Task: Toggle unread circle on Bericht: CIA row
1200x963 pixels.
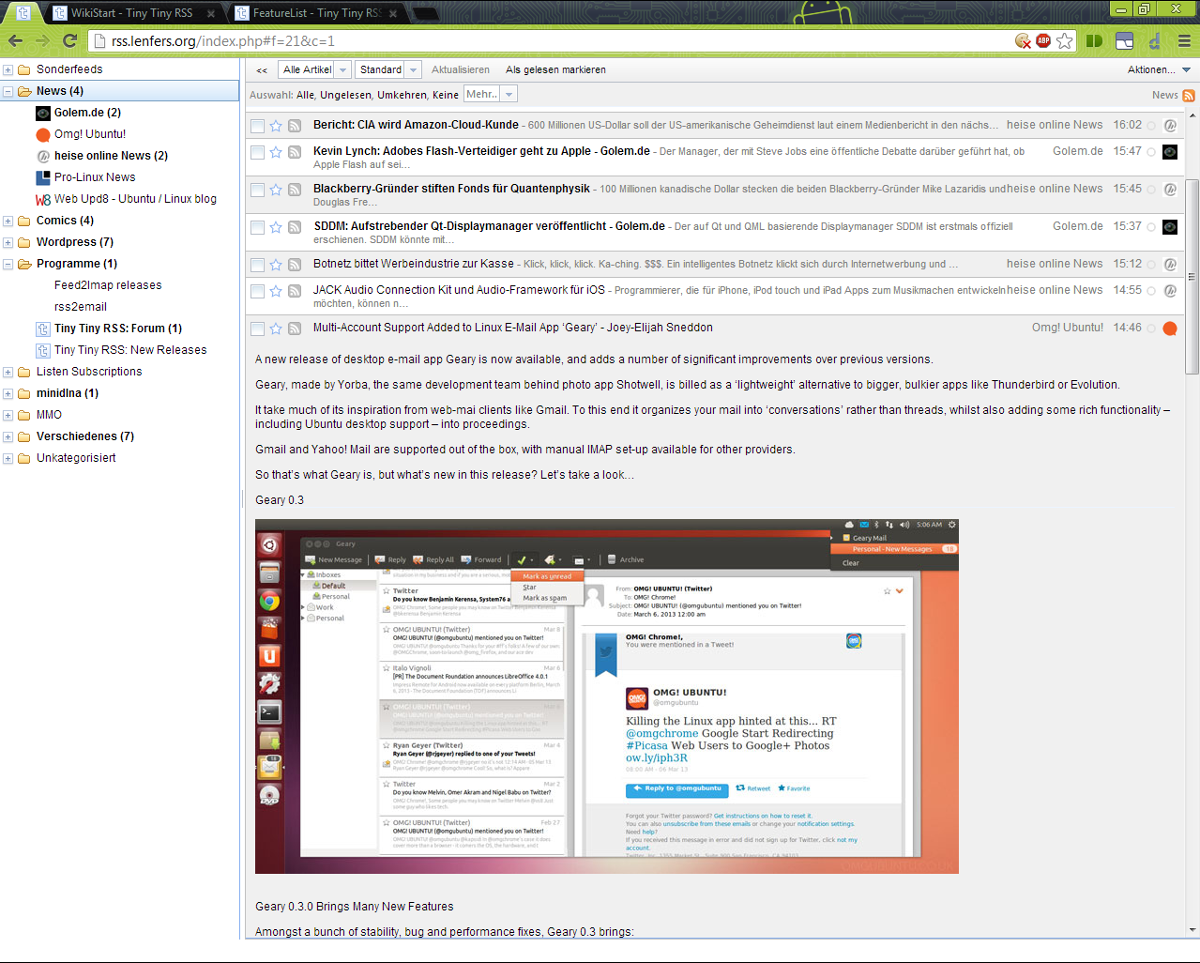Action: pos(1151,126)
